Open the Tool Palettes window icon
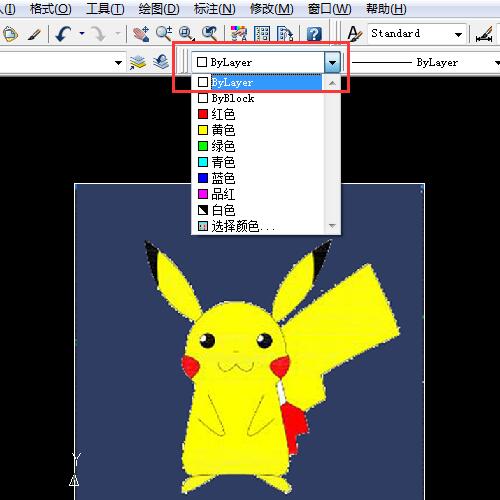Screen dimensions: 500x500 [285, 34]
